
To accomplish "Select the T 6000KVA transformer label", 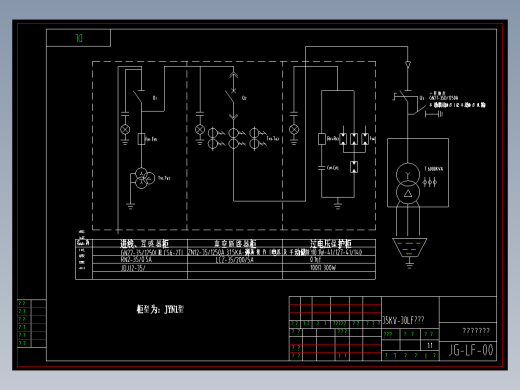I will click(x=434, y=169).
